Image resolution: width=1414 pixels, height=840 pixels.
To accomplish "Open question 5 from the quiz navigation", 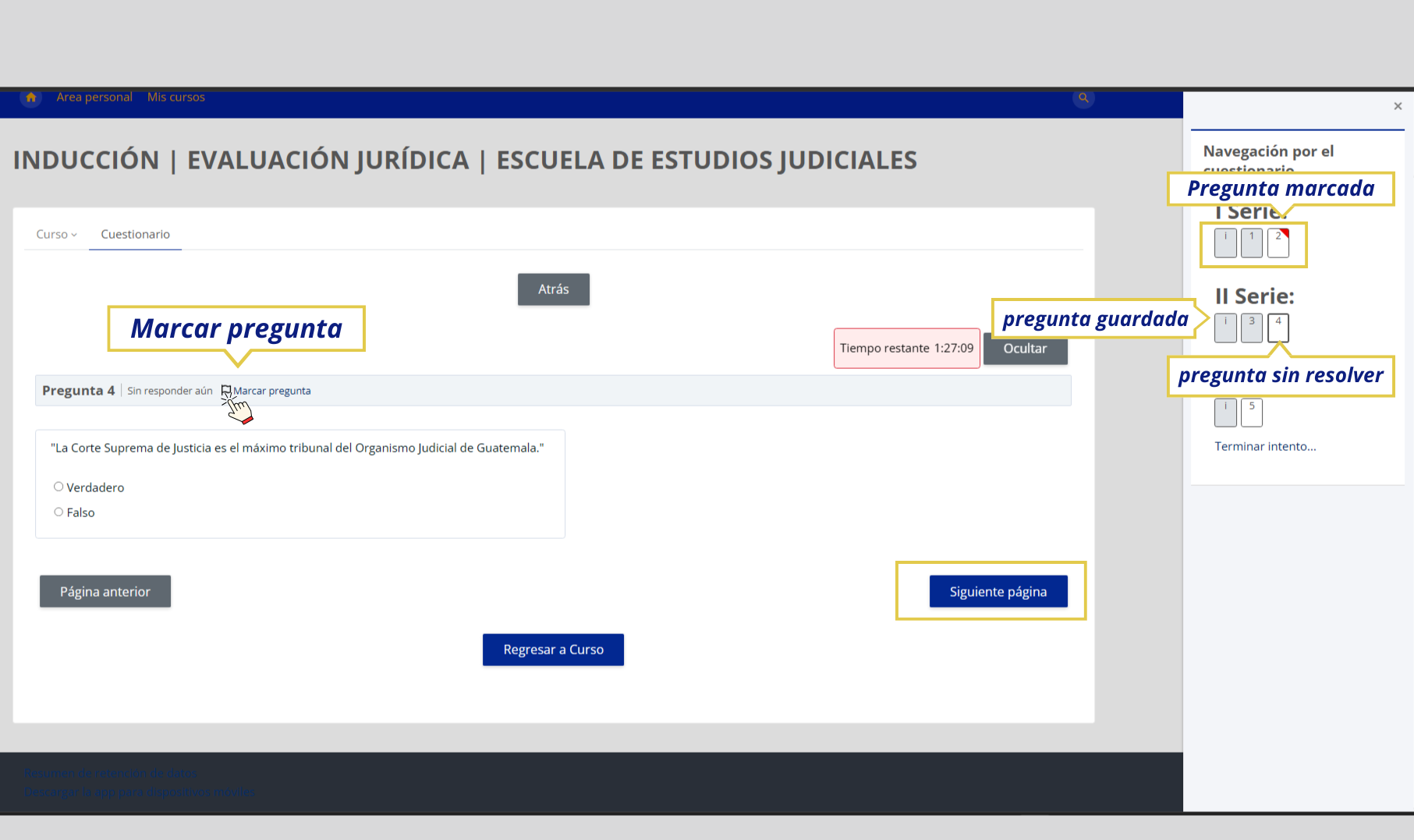I will pyautogui.click(x=1252, y=413).
